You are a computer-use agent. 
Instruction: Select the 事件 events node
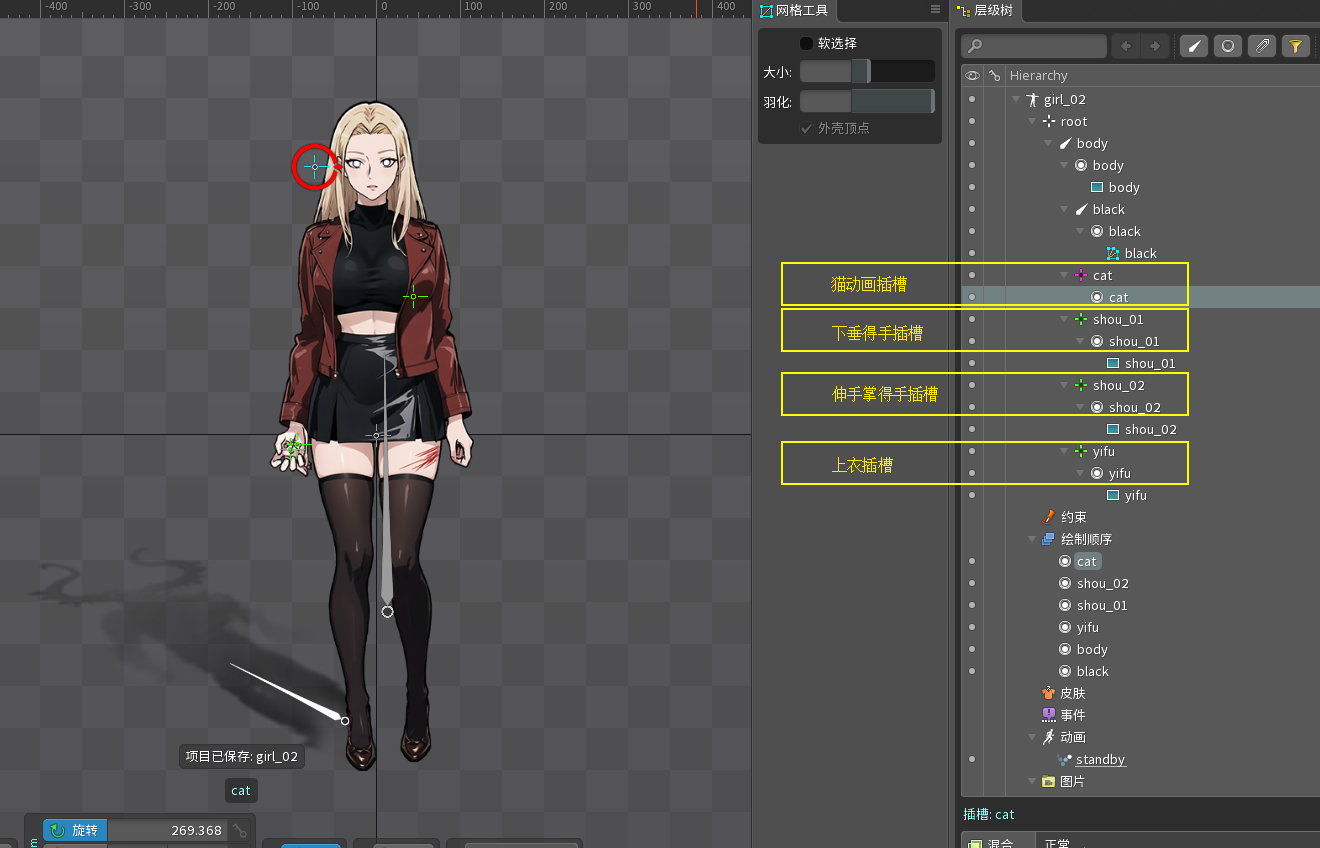[x=1072, y=715]
